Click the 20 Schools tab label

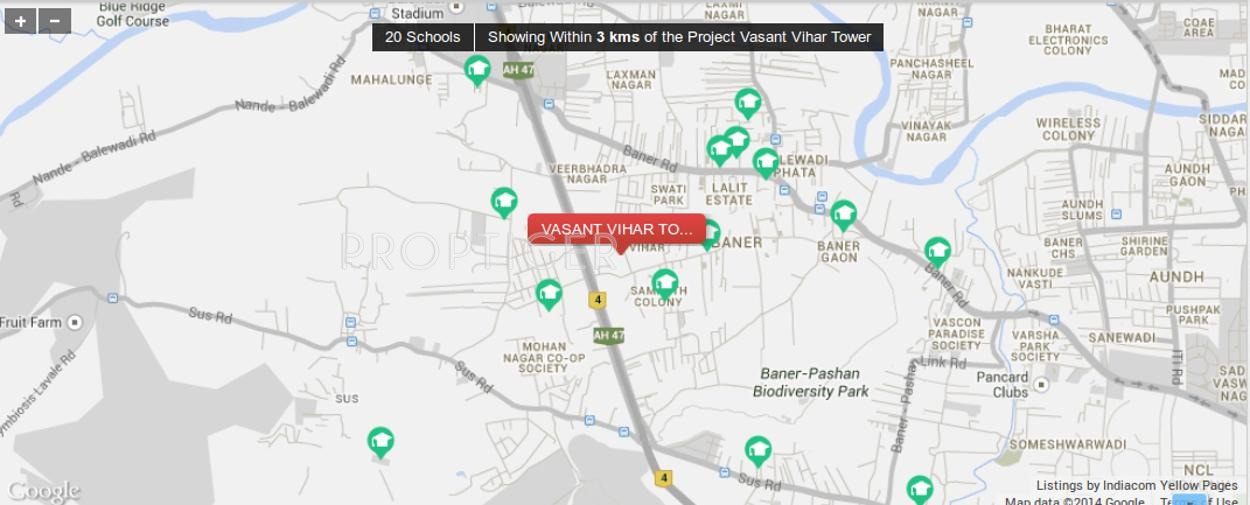(423, 37)
